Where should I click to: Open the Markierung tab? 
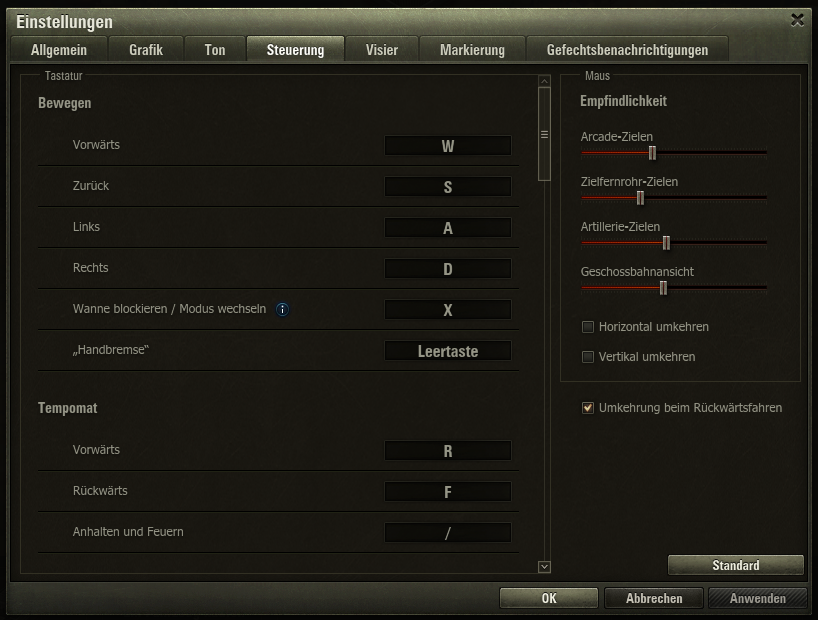[x=472, y=50]
